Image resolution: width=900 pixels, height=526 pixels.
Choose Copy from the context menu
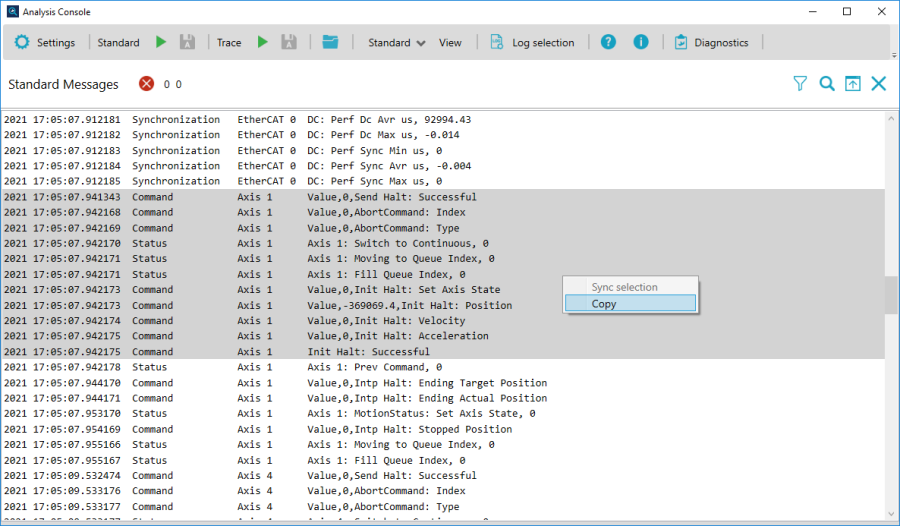630,304
